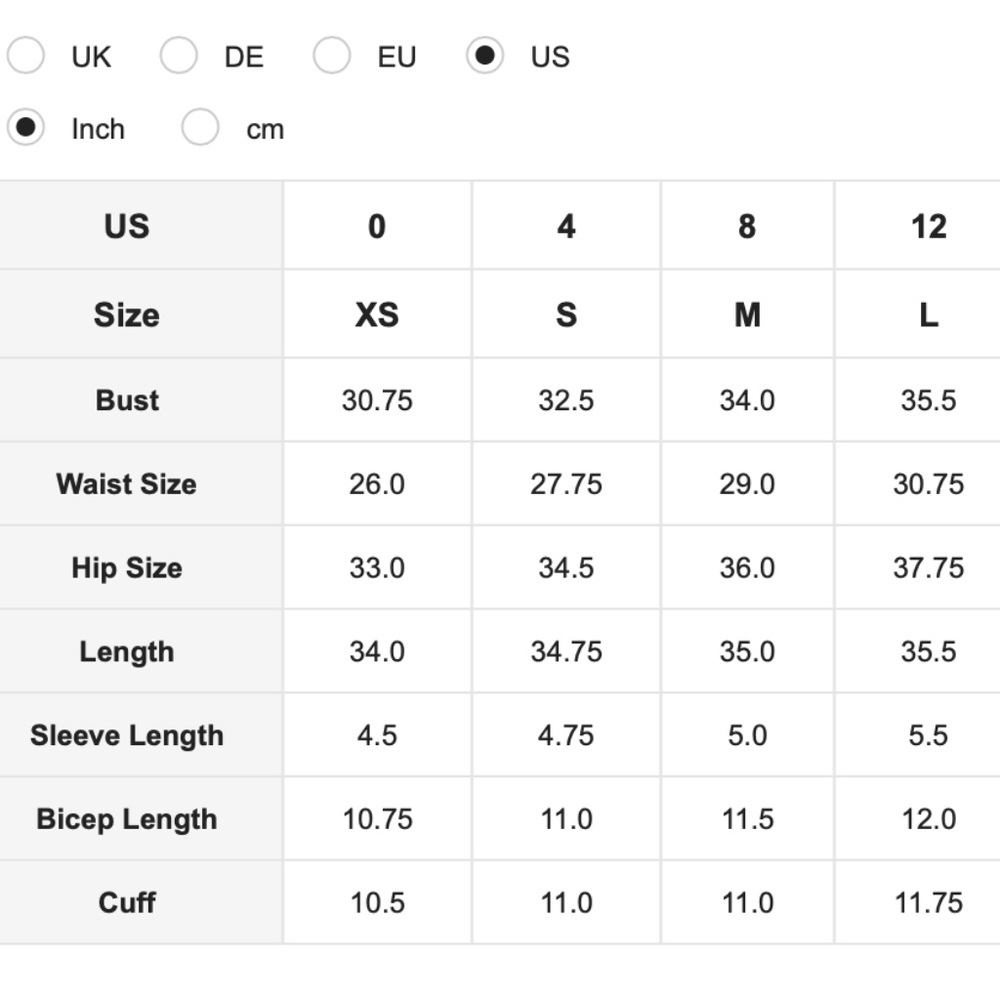1000x1000 pixels.
Task: Choose the Inch unit radio button
Action: click(26, 128)
